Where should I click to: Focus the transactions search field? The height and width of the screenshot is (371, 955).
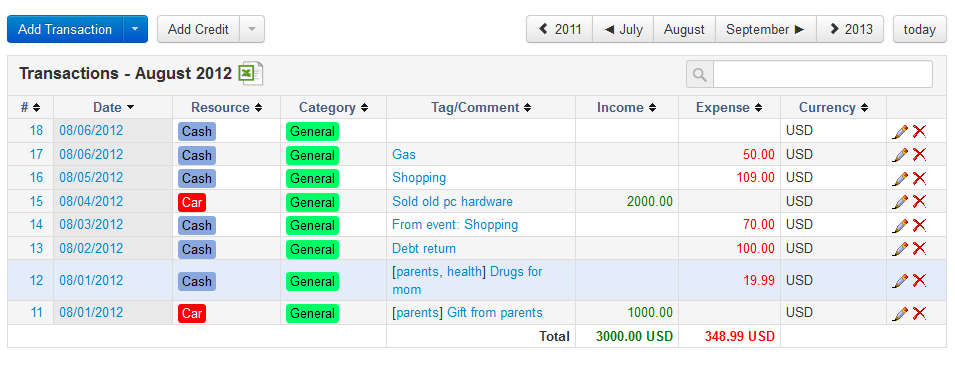tap(822, 74)
